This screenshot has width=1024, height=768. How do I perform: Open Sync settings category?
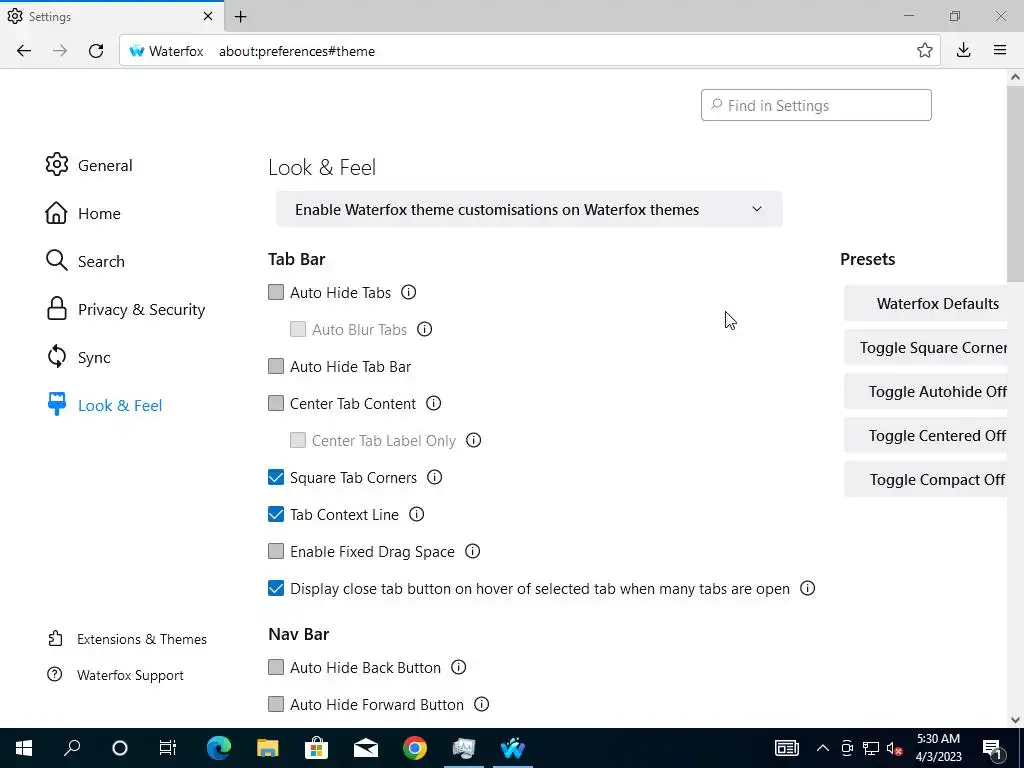click(x=78, y=357)
